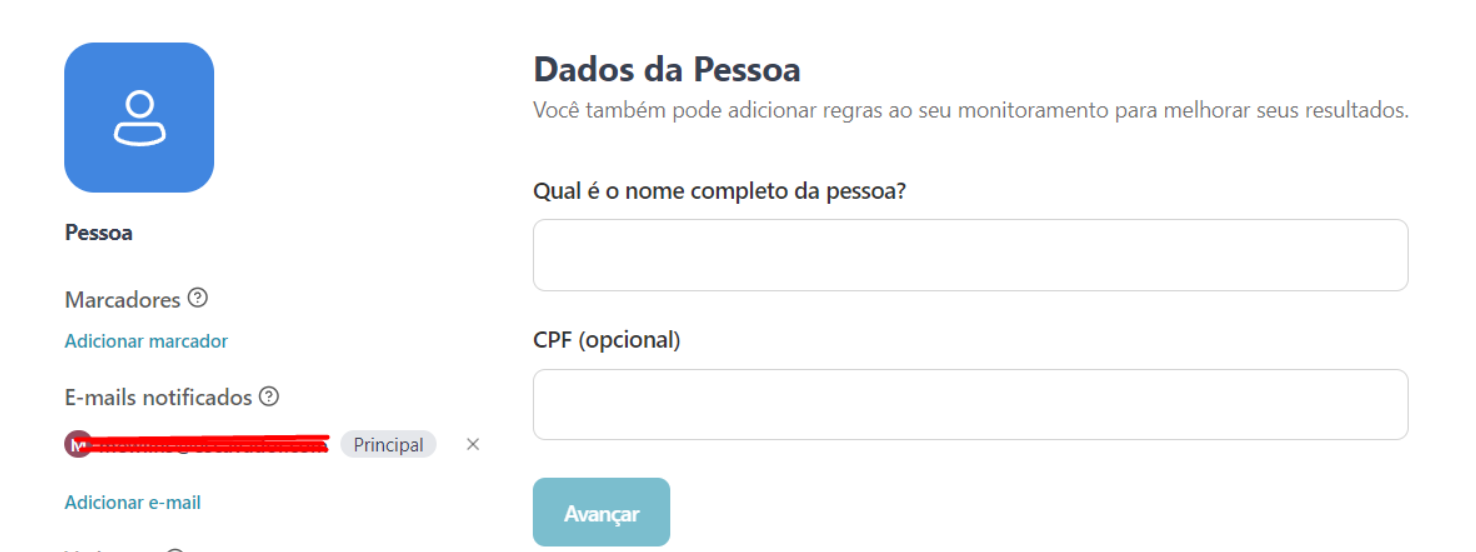Open the Marcadores help question-mark icon

[x=198, y=298]
